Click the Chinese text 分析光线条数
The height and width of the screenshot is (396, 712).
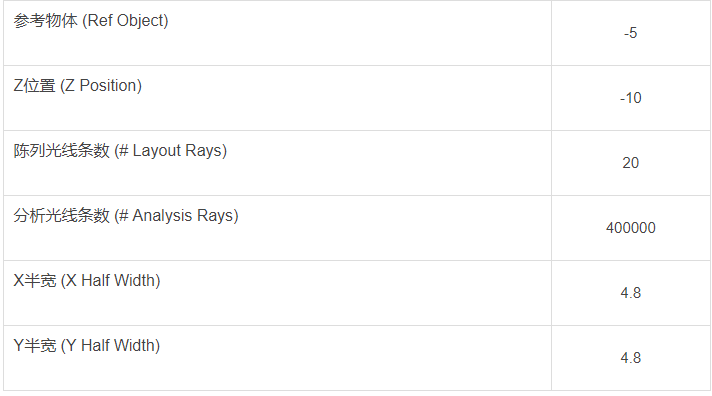point(61,215)
